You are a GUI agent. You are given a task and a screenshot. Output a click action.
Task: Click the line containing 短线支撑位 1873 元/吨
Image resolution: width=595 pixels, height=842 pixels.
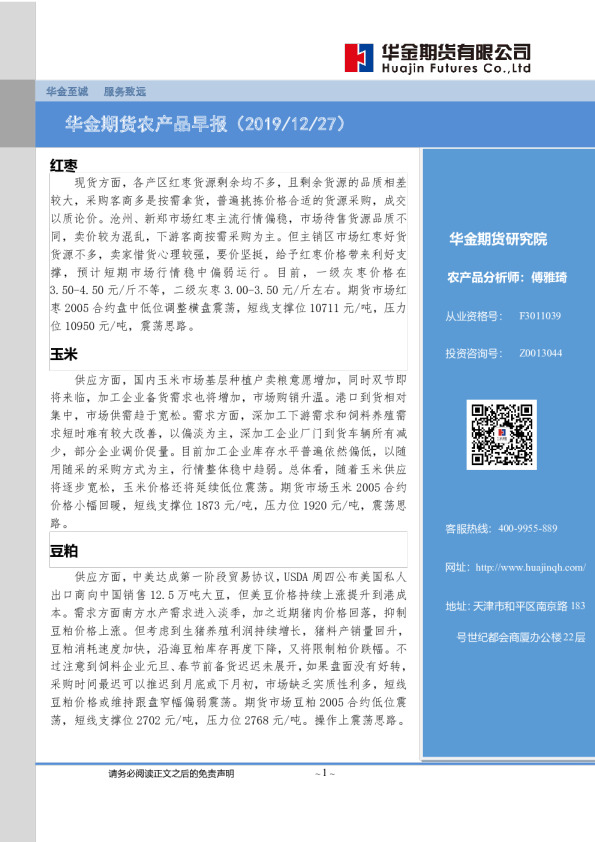(x=228, y=505)
